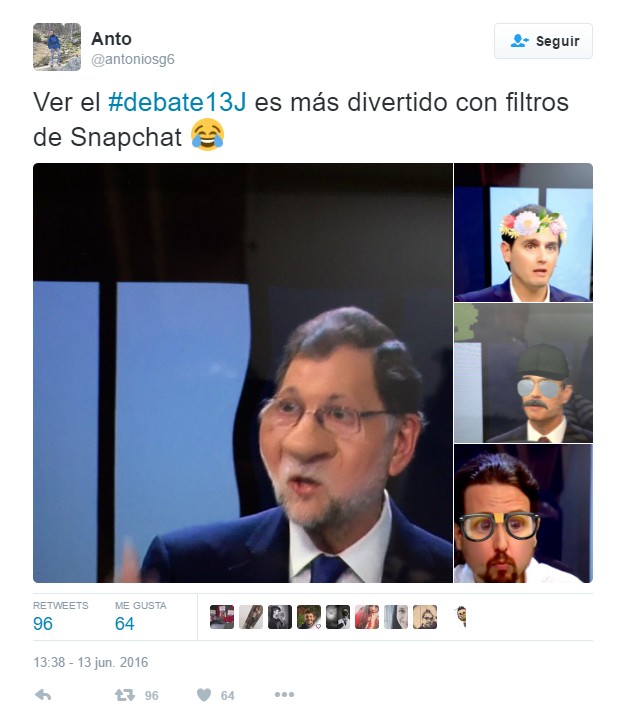626x723 pixels.
Task: Click the reply arrow icon
Action: 43,695
